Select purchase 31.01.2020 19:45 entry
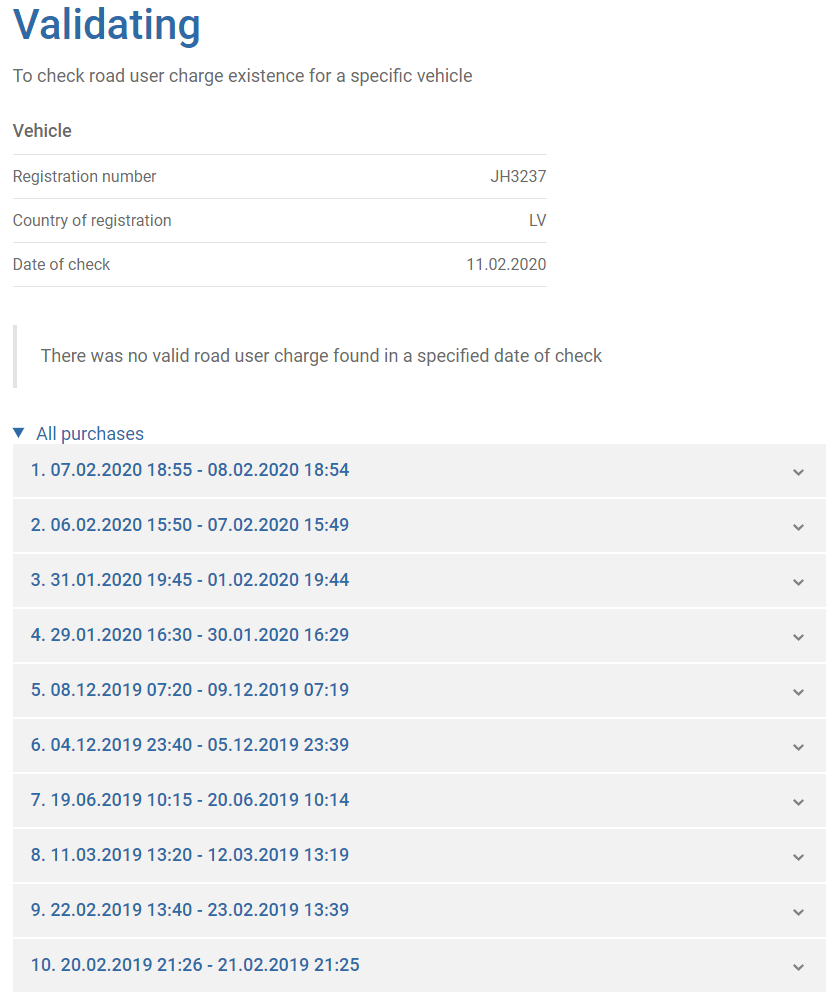 point(419,581)
